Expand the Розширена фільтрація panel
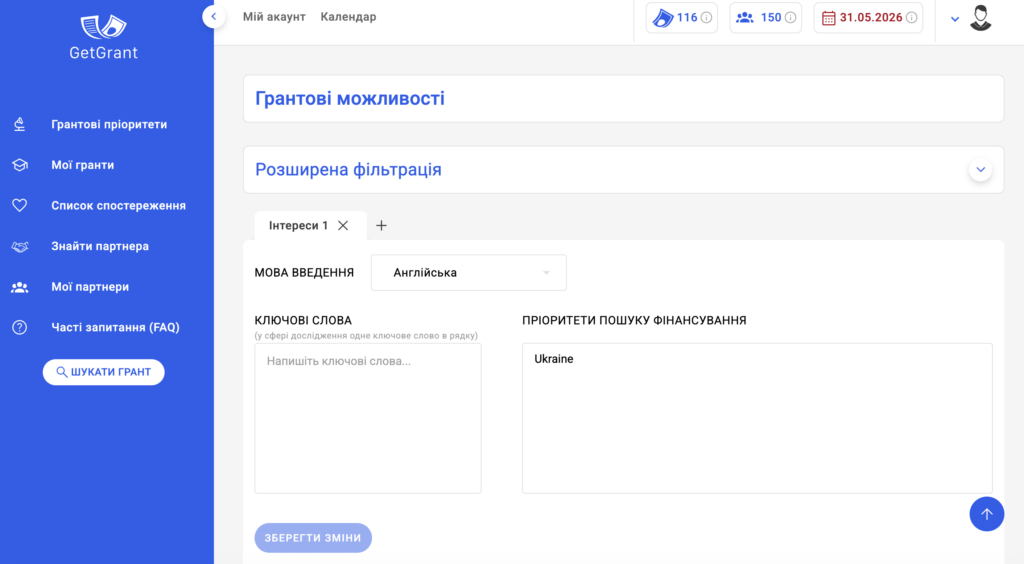Viewport: 1024px width, 564px height. pos(980,170)
